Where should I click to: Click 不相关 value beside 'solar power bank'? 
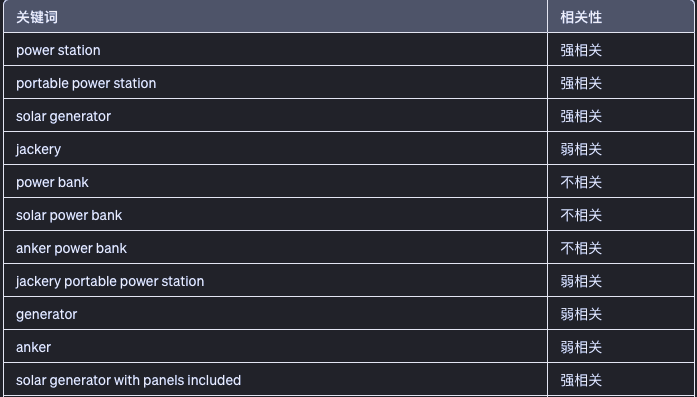581,215
